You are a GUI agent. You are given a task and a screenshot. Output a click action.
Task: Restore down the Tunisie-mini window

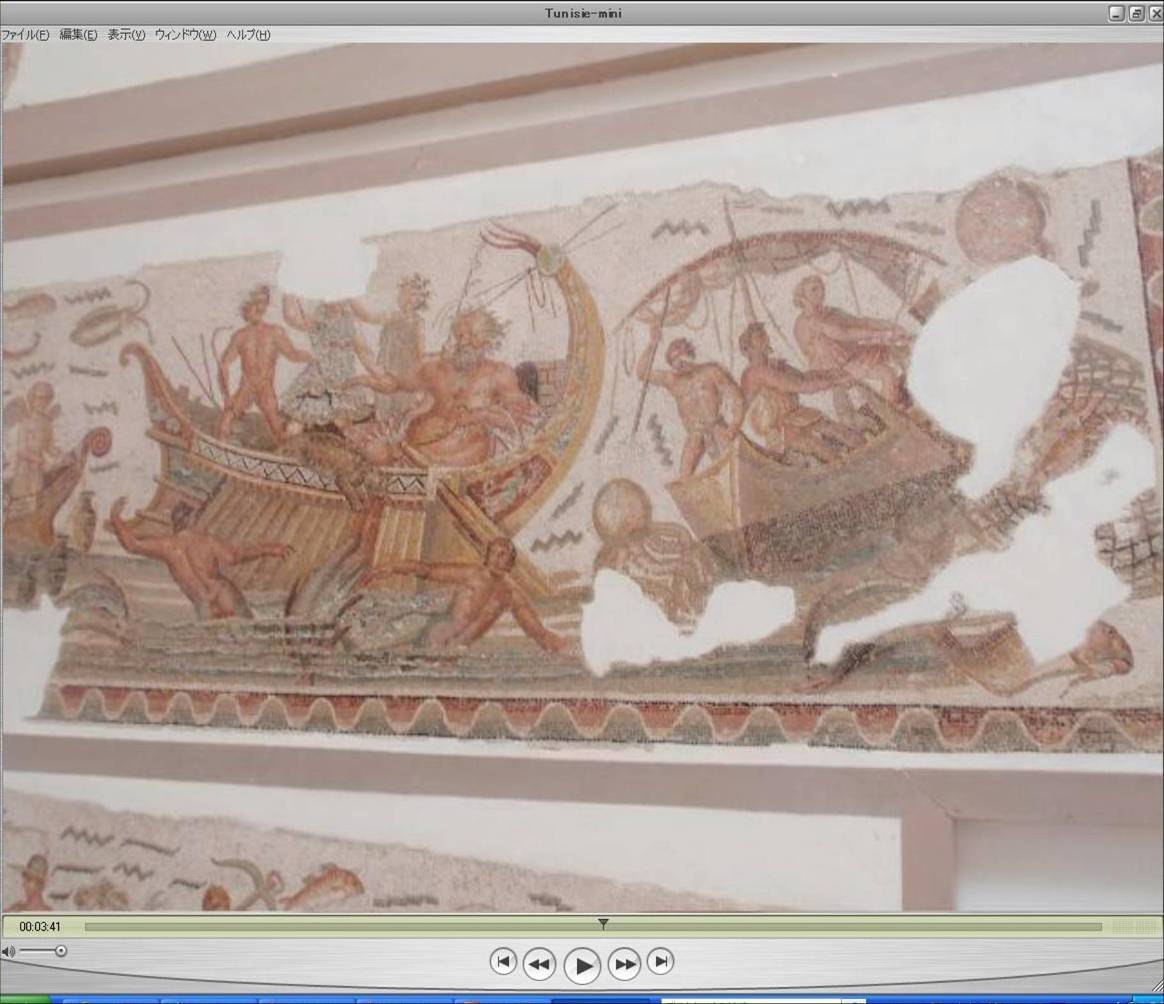(x=1137, y=13)
